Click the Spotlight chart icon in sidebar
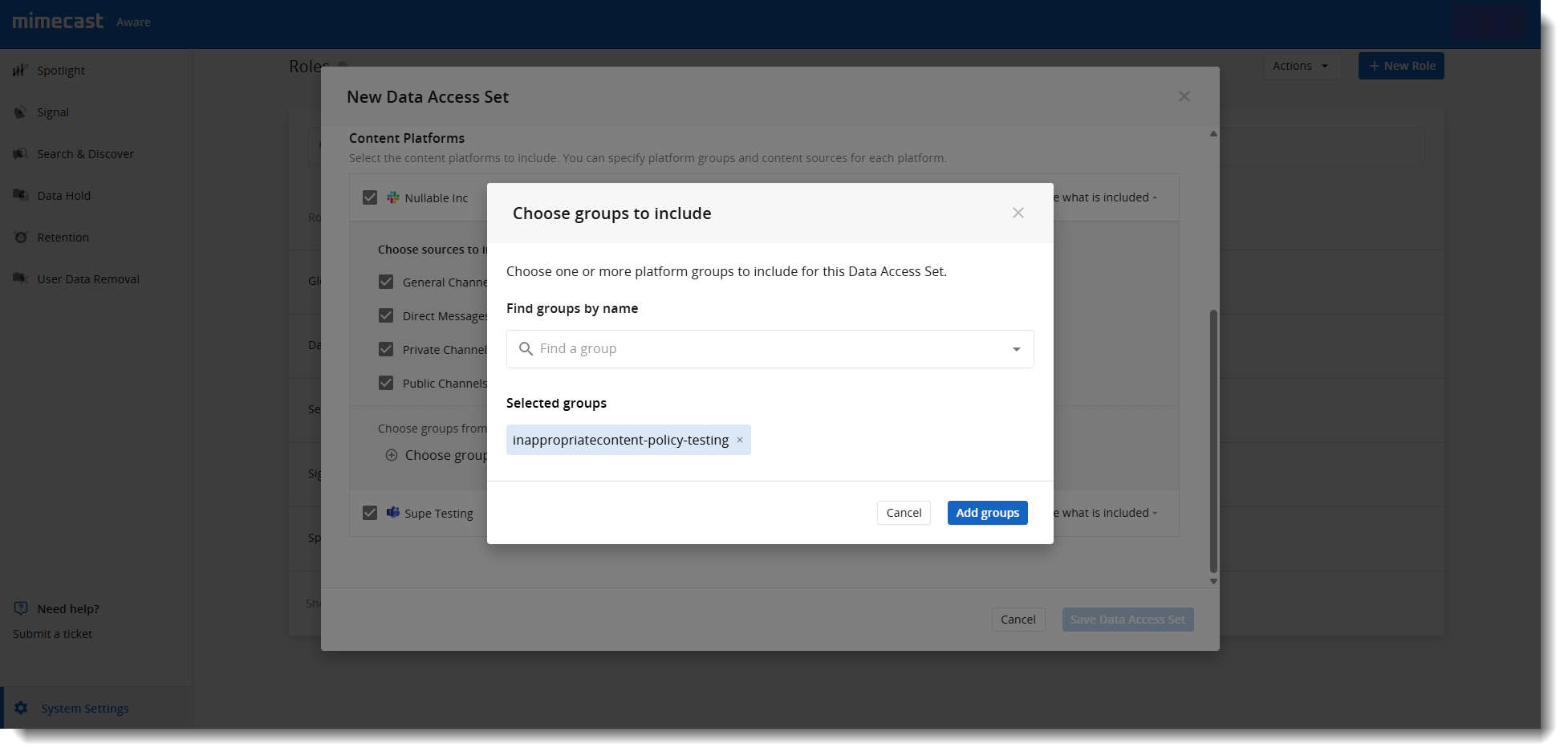Screen dimensions: 1568x756 click(x=20, y=71)
